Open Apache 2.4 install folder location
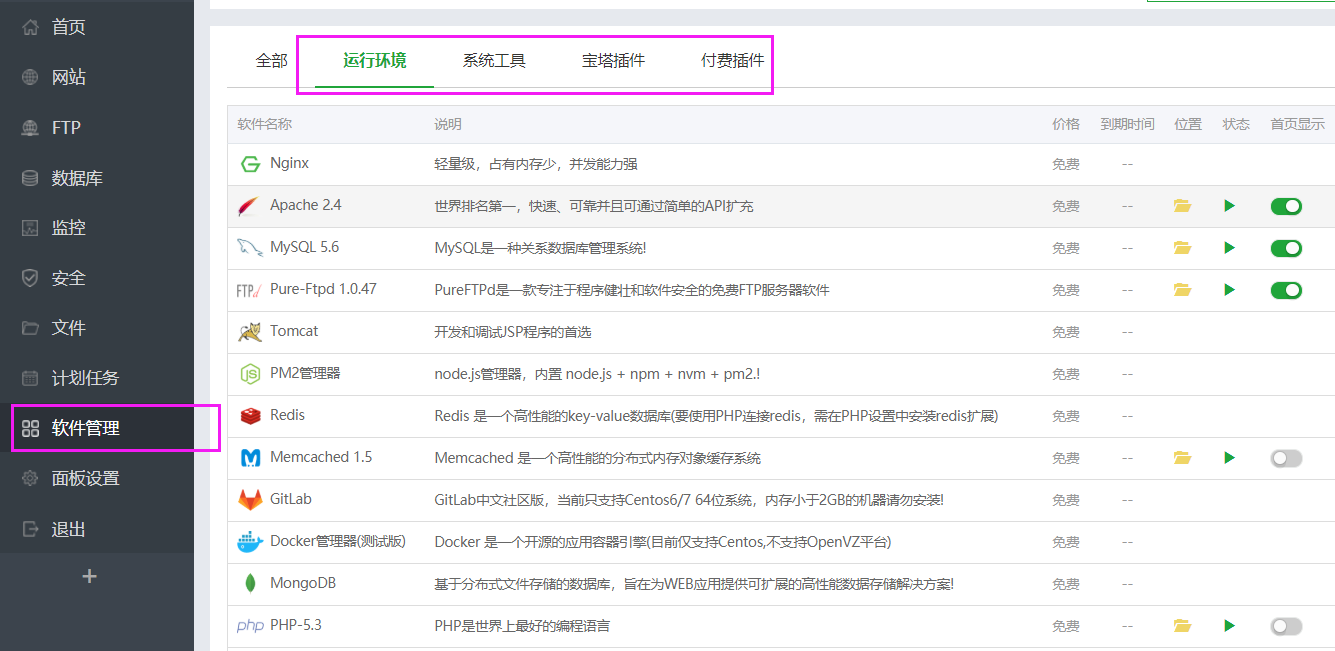1335x651 pixels. click(1183, 206)
